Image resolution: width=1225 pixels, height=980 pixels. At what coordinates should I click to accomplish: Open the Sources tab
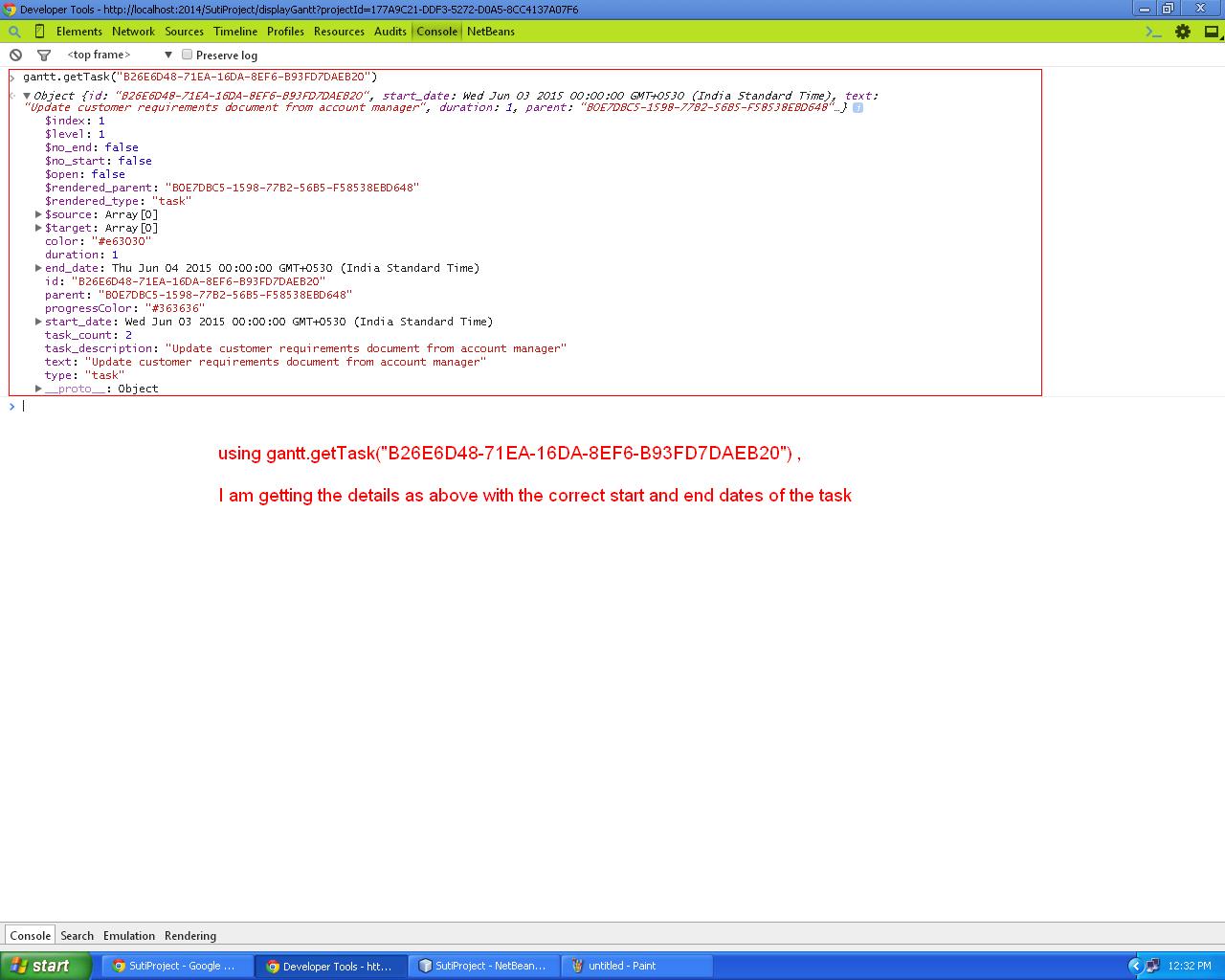[184, 32]
